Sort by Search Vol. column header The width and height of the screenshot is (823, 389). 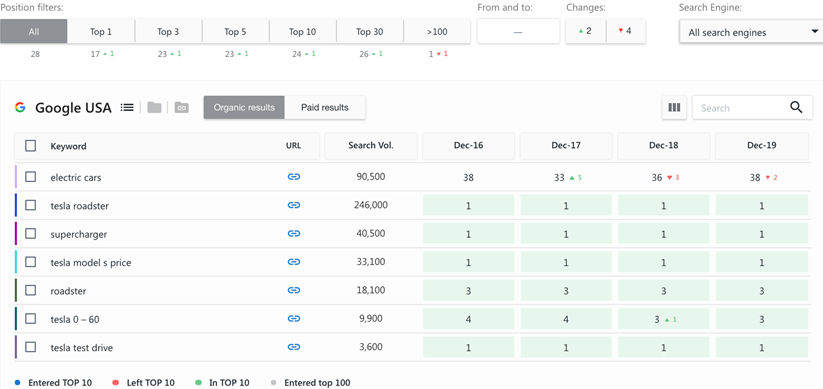(371, 145)
